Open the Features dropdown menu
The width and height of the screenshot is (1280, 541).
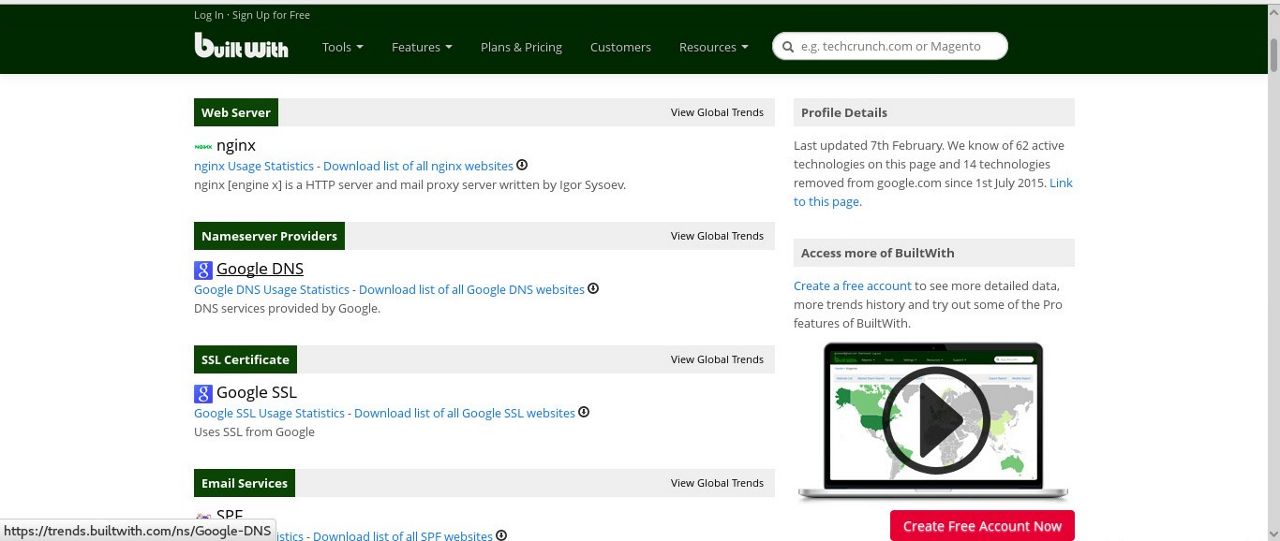click(x=422, y=47)
